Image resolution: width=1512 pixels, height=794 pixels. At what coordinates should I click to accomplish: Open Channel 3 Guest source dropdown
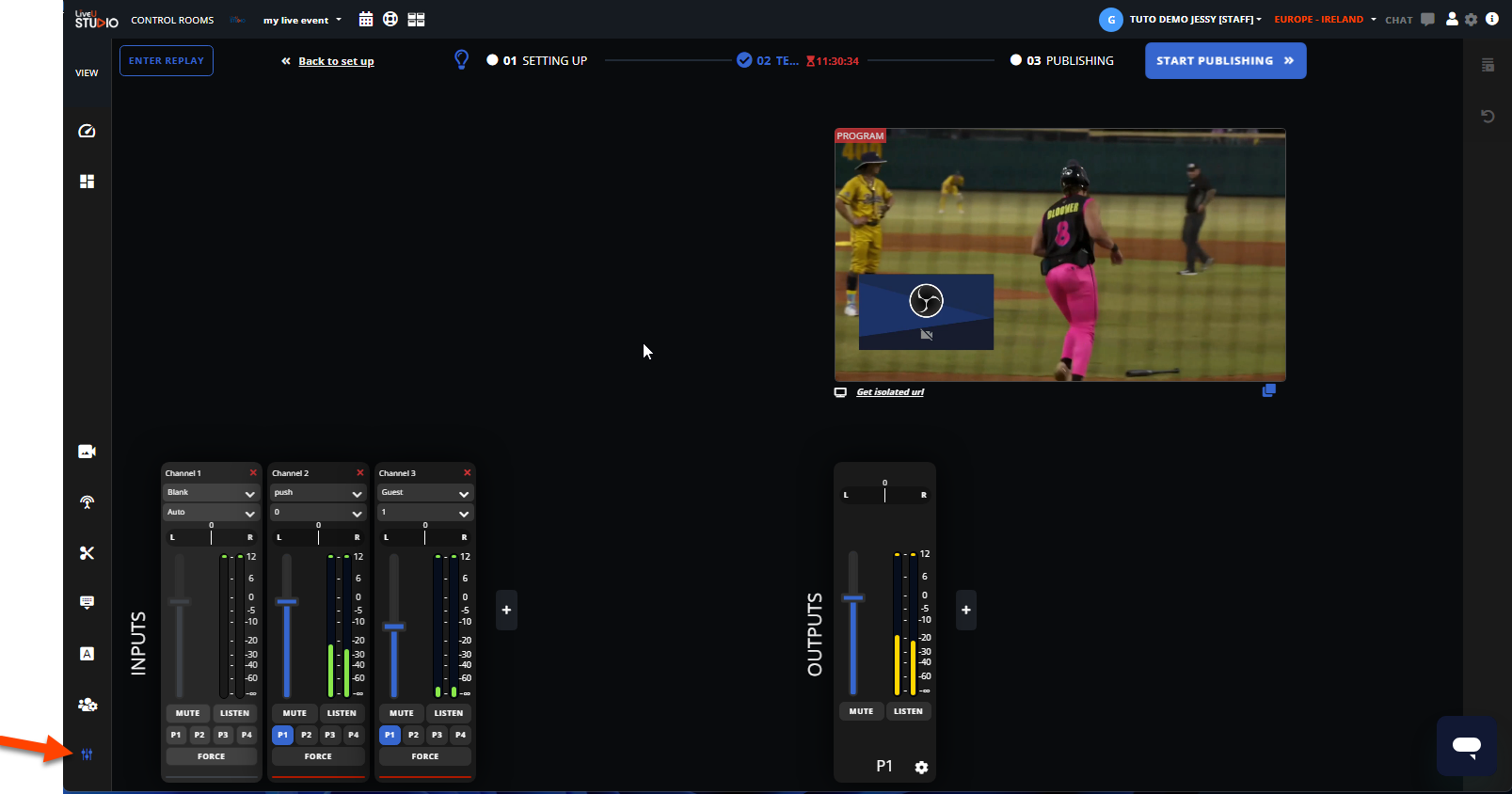point(425,493)
